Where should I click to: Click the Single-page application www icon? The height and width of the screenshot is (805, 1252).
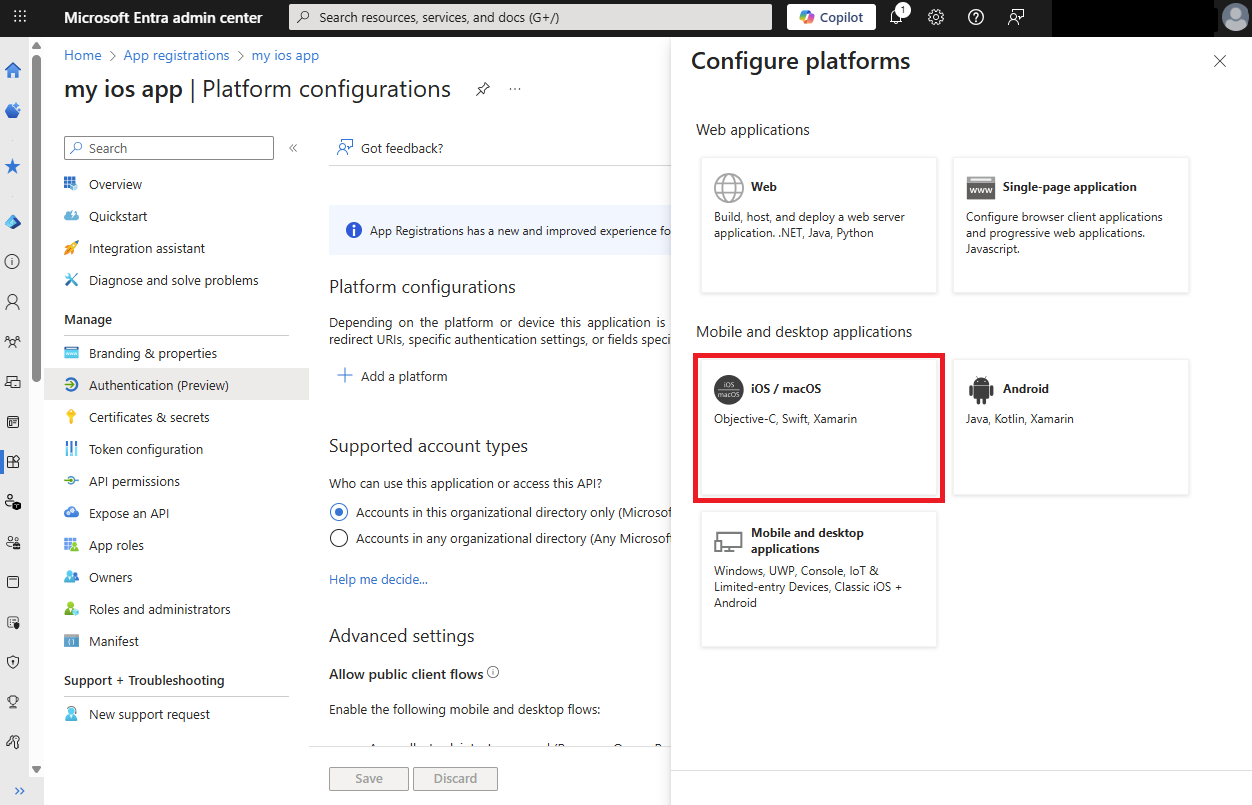click(981, 188)
